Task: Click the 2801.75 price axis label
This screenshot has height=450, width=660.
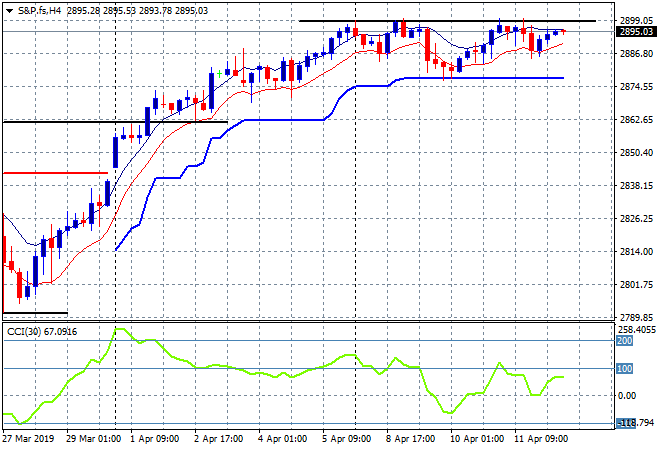Action: click(x=636, y=285)
